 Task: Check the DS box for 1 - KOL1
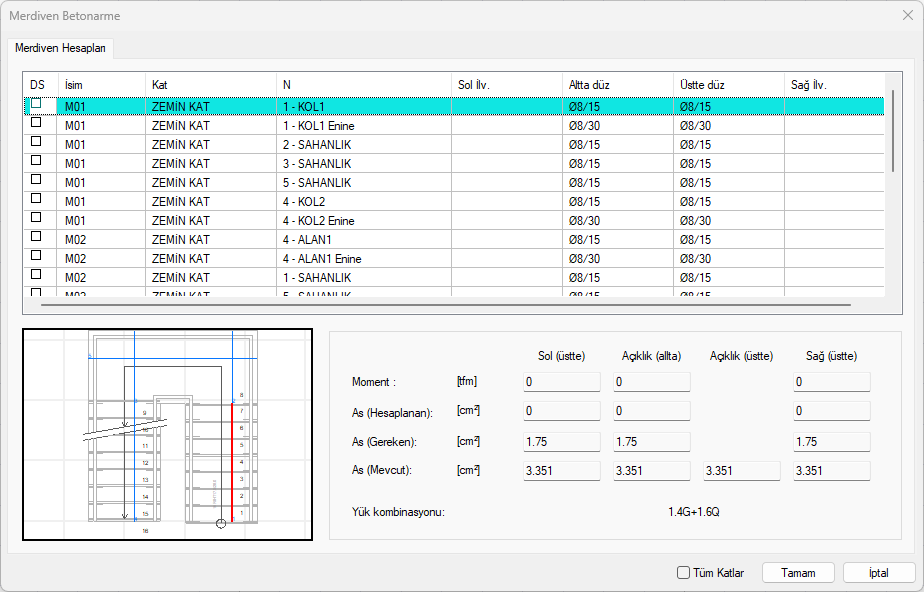tap(37, 104)
